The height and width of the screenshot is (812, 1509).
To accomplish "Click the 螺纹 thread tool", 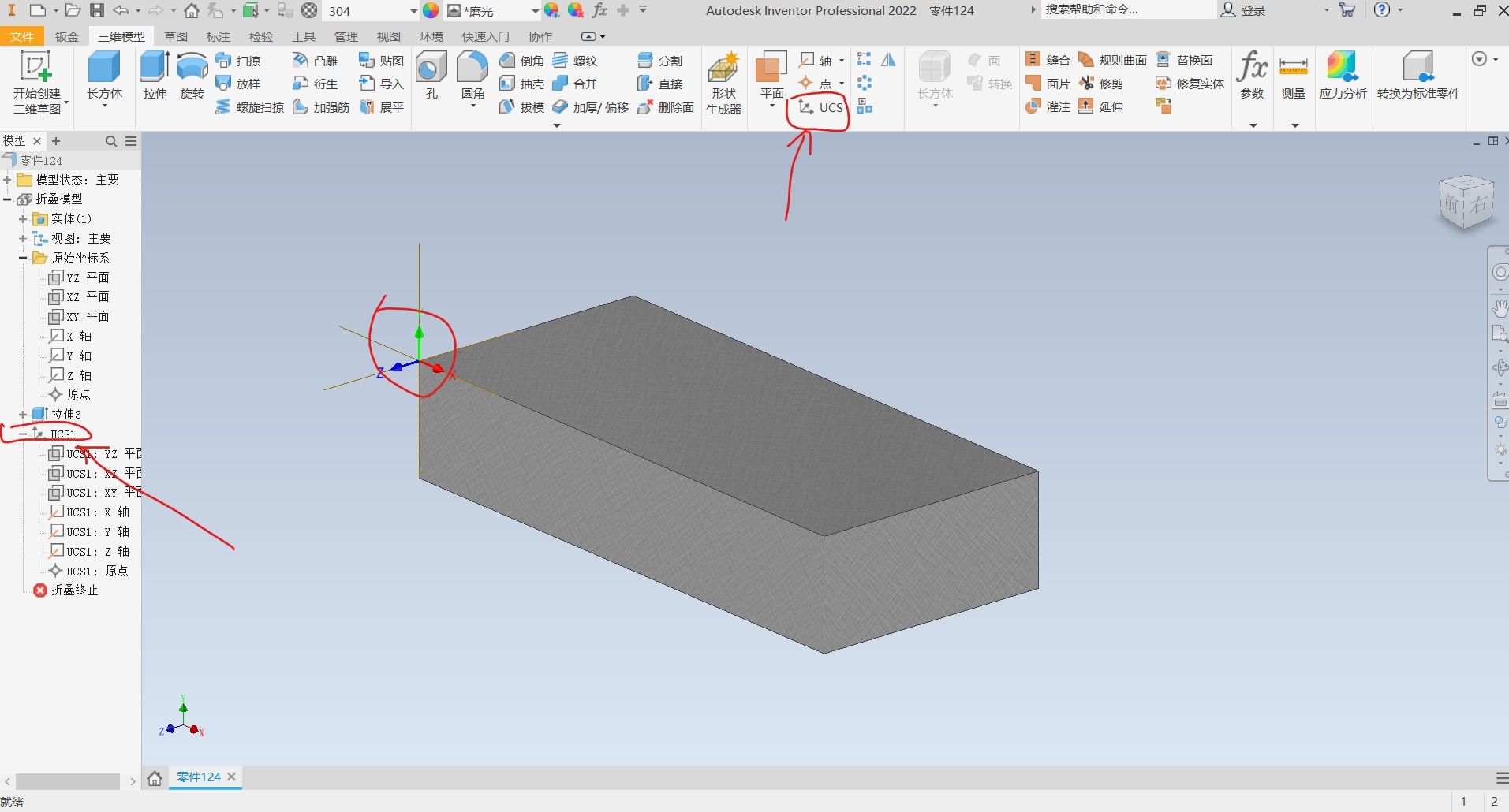I will coord(575,61).
